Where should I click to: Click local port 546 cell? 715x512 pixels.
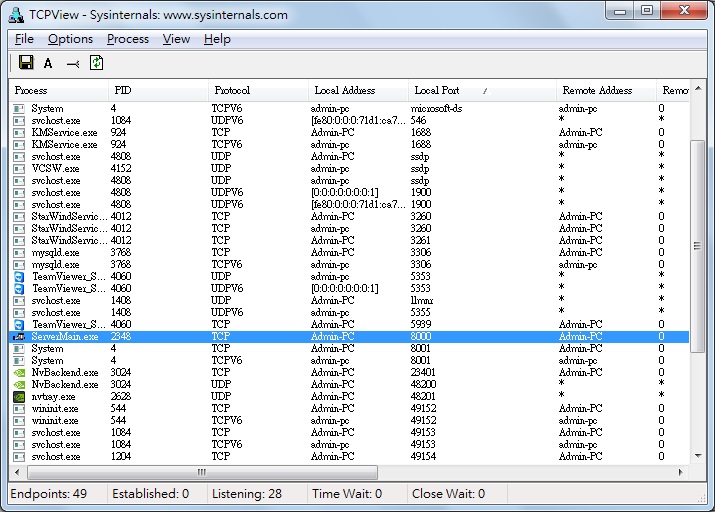point(418,121)
